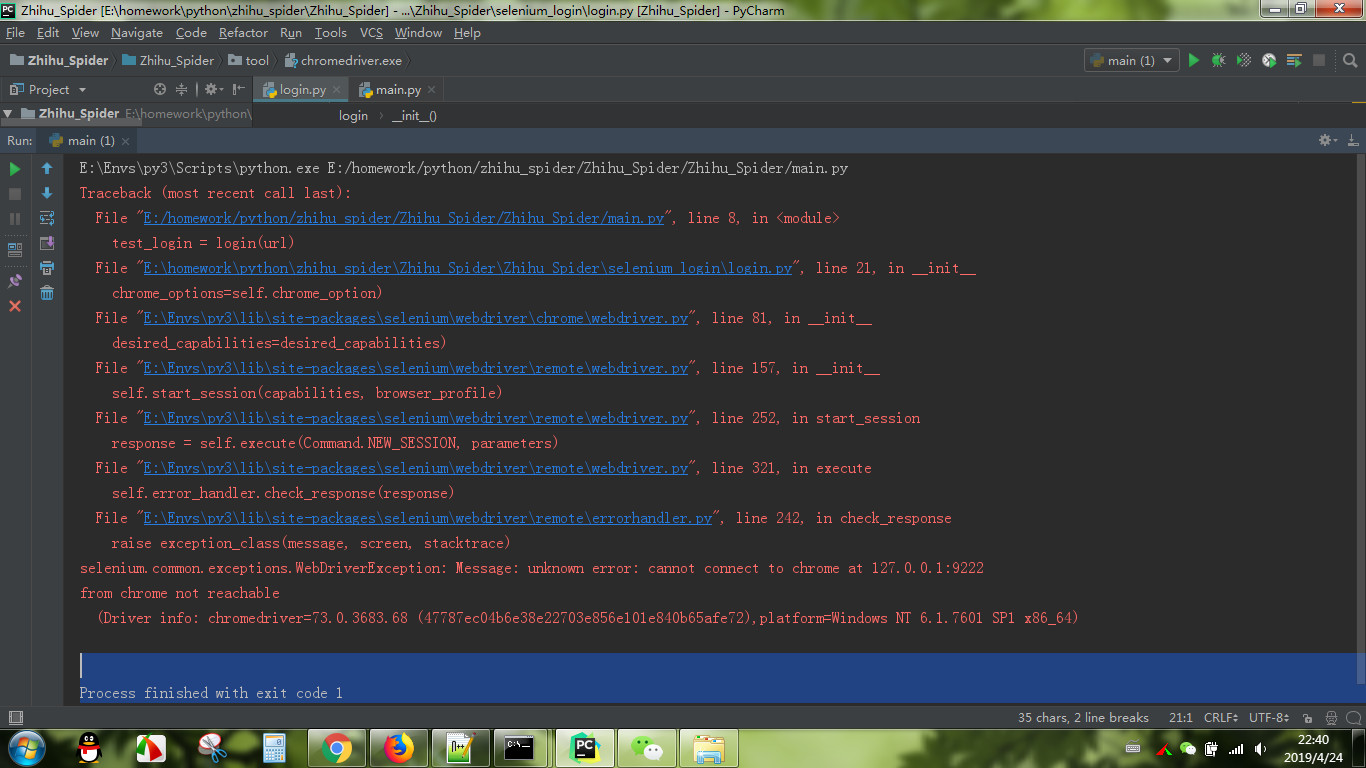1366x768 pixels.
Task: Toggle Up the Stack Trace arrow
Action: [x=47, y=167]
